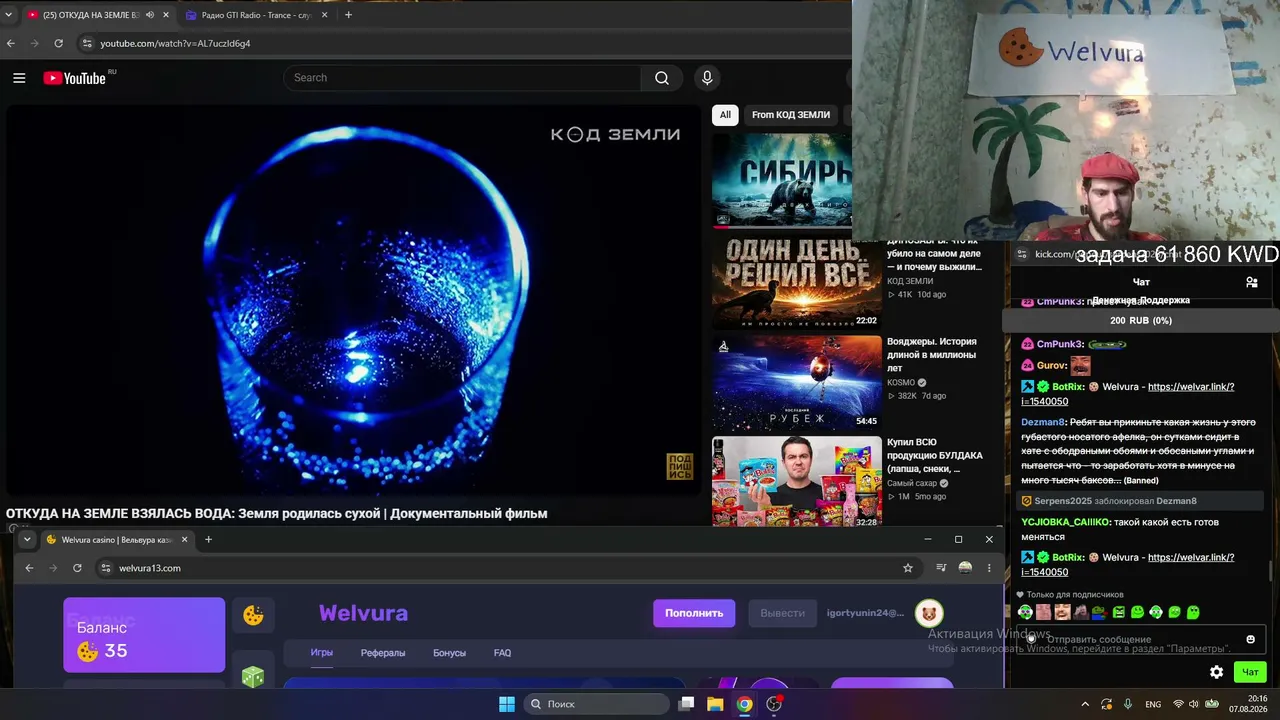
Task: Add a new tab in the Welvura window
Action: 208,540
